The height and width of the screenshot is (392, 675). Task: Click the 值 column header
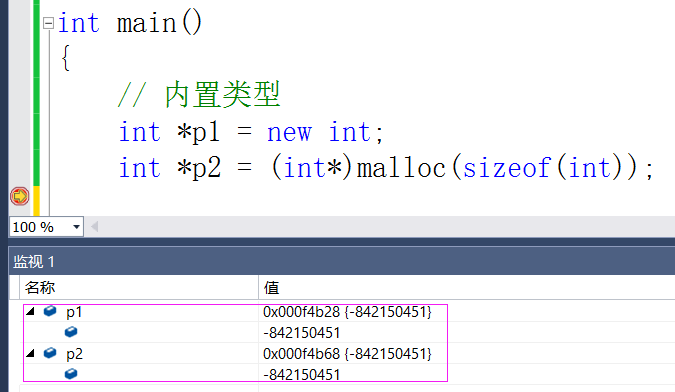(x=272, y=287)
